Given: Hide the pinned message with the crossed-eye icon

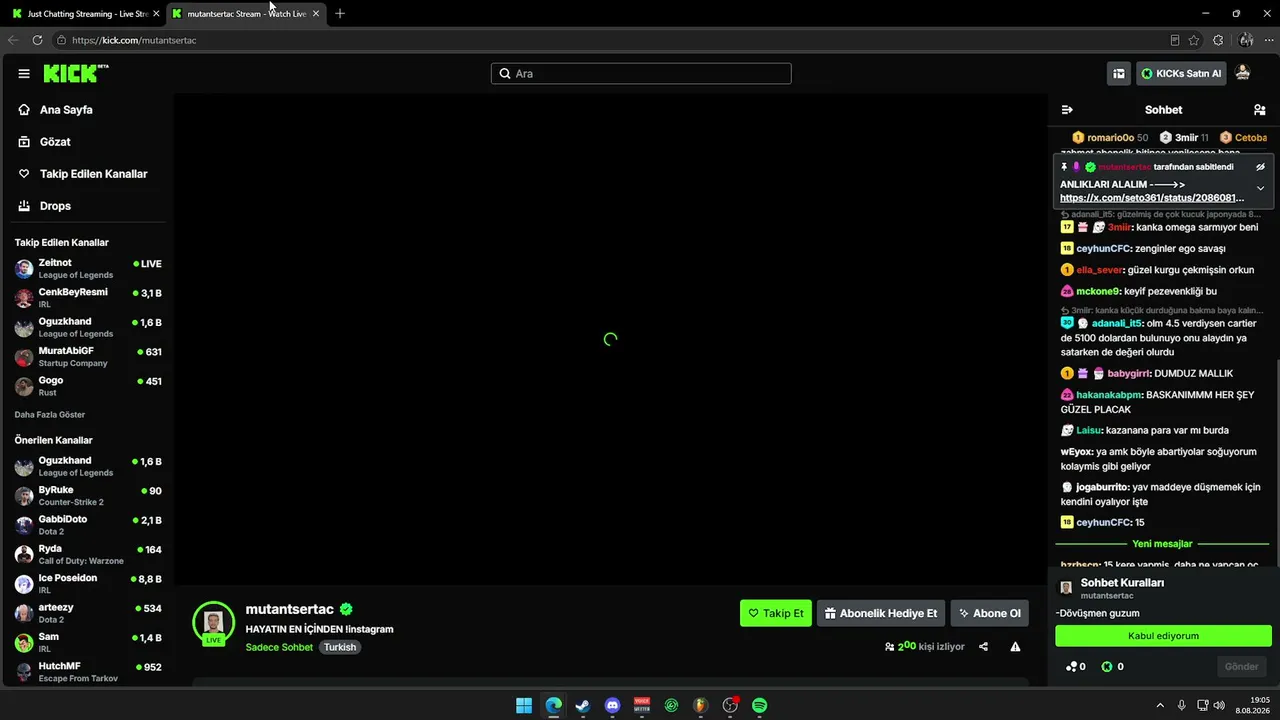Looking at the screenshot, I should pos(1260,167).
